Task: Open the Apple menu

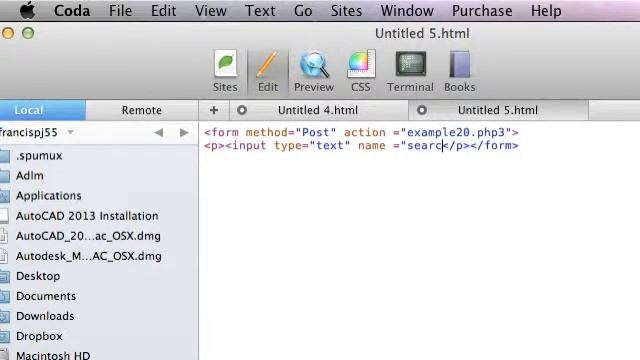Action: coord(27,11)
